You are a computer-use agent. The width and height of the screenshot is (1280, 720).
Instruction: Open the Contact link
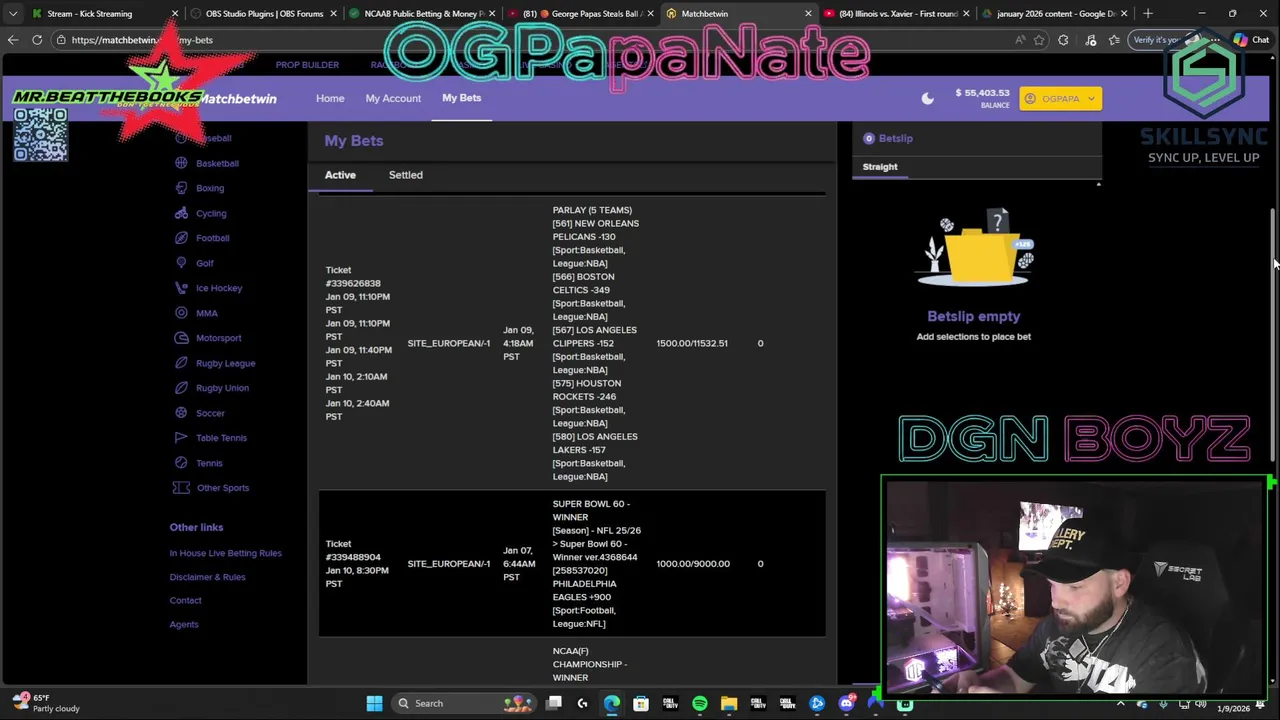tap(185, 600)
